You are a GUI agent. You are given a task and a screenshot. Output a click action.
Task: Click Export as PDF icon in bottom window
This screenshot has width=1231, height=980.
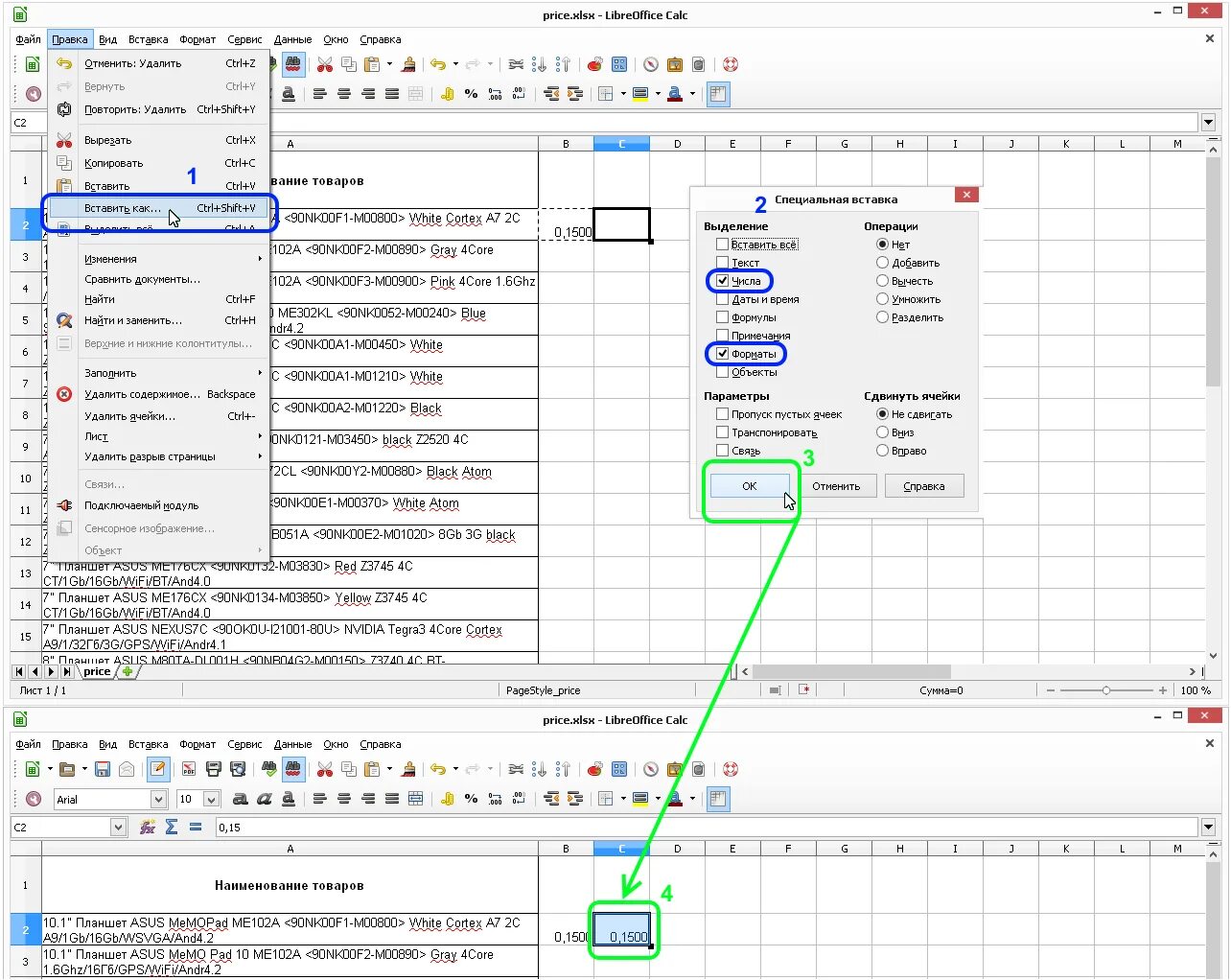(189, 769)
